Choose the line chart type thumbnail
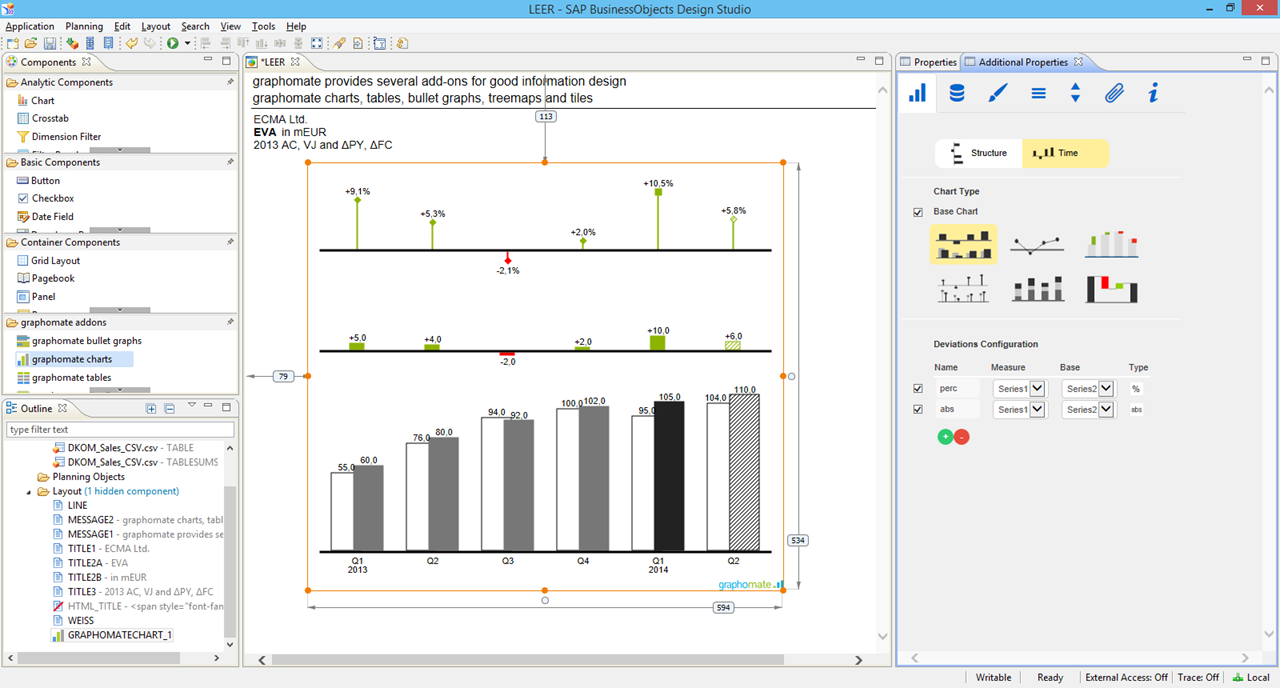This screenshot has width=1280, height=688. coord(1037,243)
